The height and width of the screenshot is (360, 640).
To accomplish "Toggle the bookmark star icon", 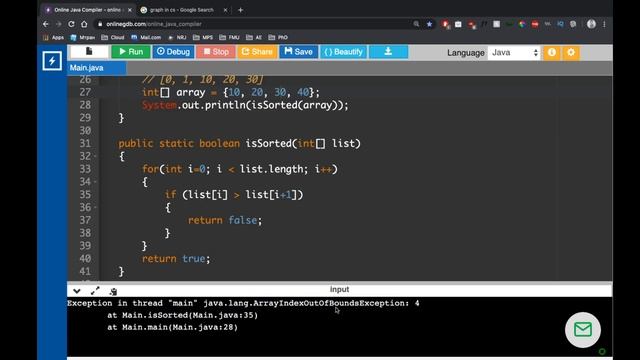I will tap(429, 24).
